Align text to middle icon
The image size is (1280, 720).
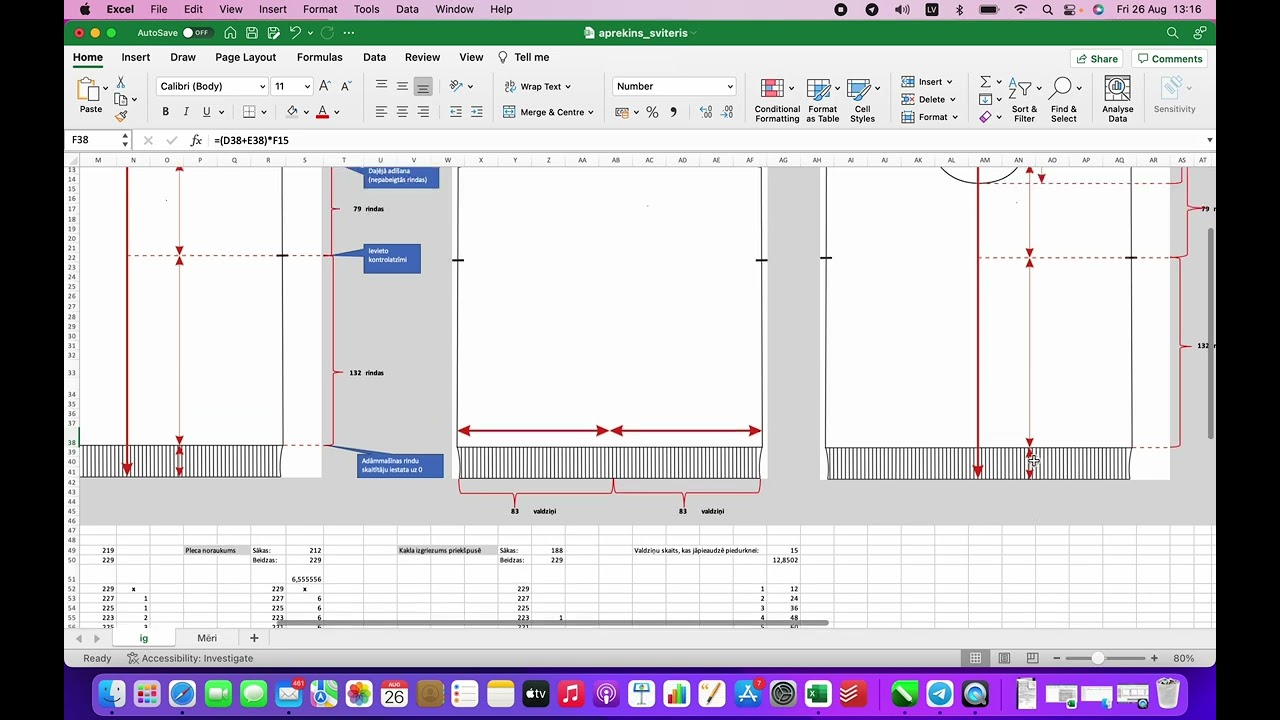(x=402, y=86)
